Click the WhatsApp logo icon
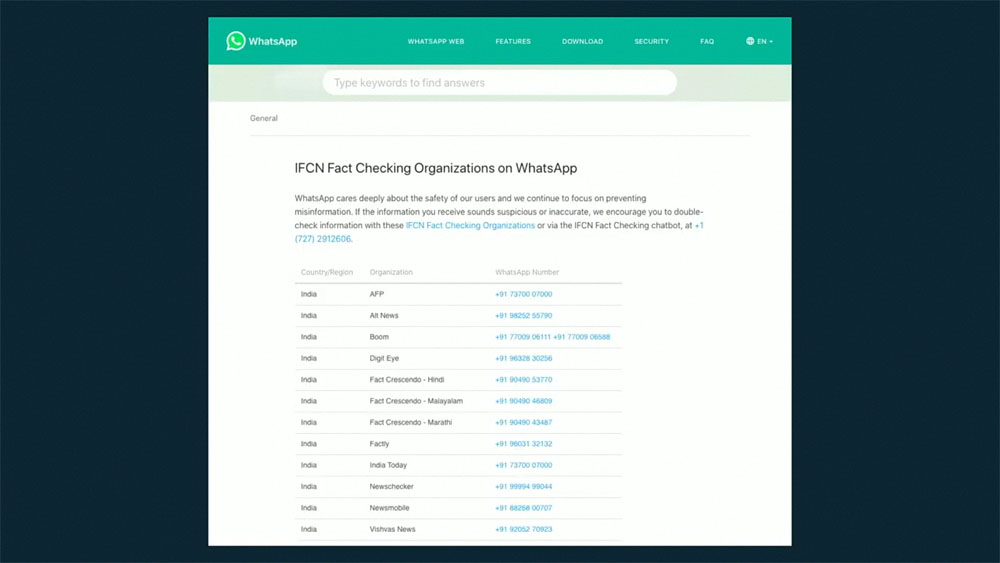Viewport: 1000px width, 563px height. 236,41
